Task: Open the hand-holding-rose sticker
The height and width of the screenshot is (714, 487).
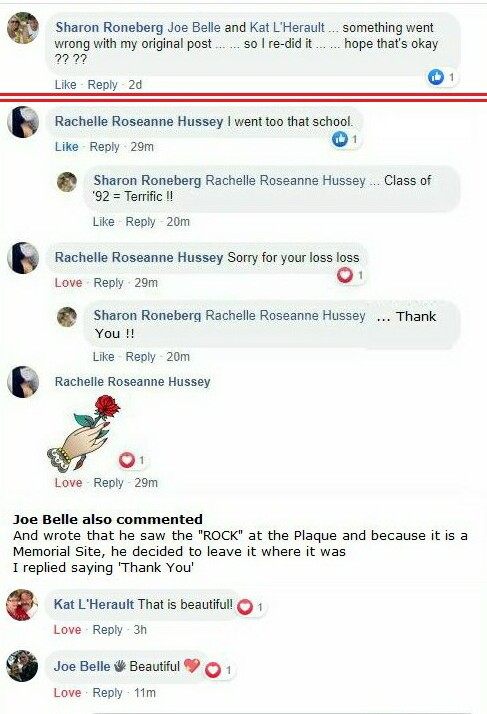Action: coord(84,433)
